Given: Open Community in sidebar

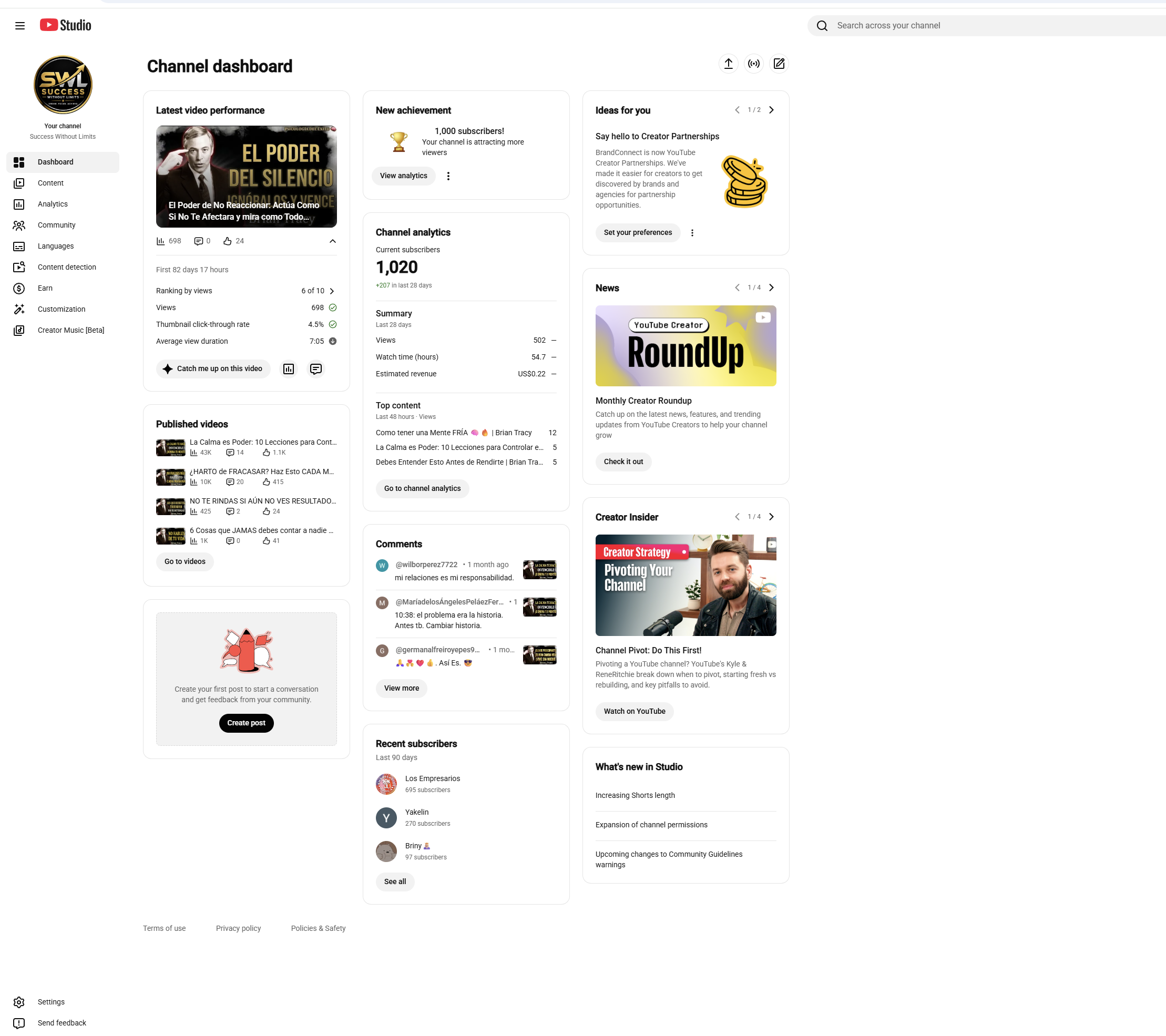Looking at the screenshot, I should [x=63, y=225].
